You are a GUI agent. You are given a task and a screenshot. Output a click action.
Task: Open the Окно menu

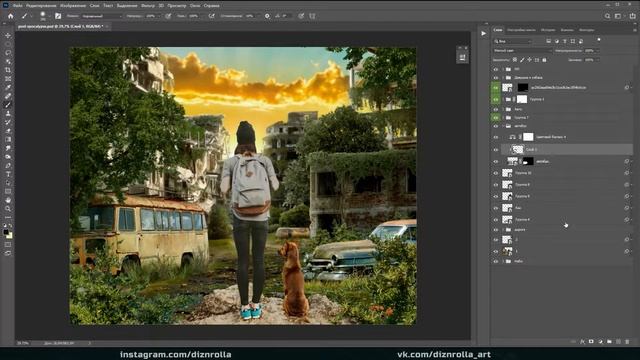[x=195, y=6]
